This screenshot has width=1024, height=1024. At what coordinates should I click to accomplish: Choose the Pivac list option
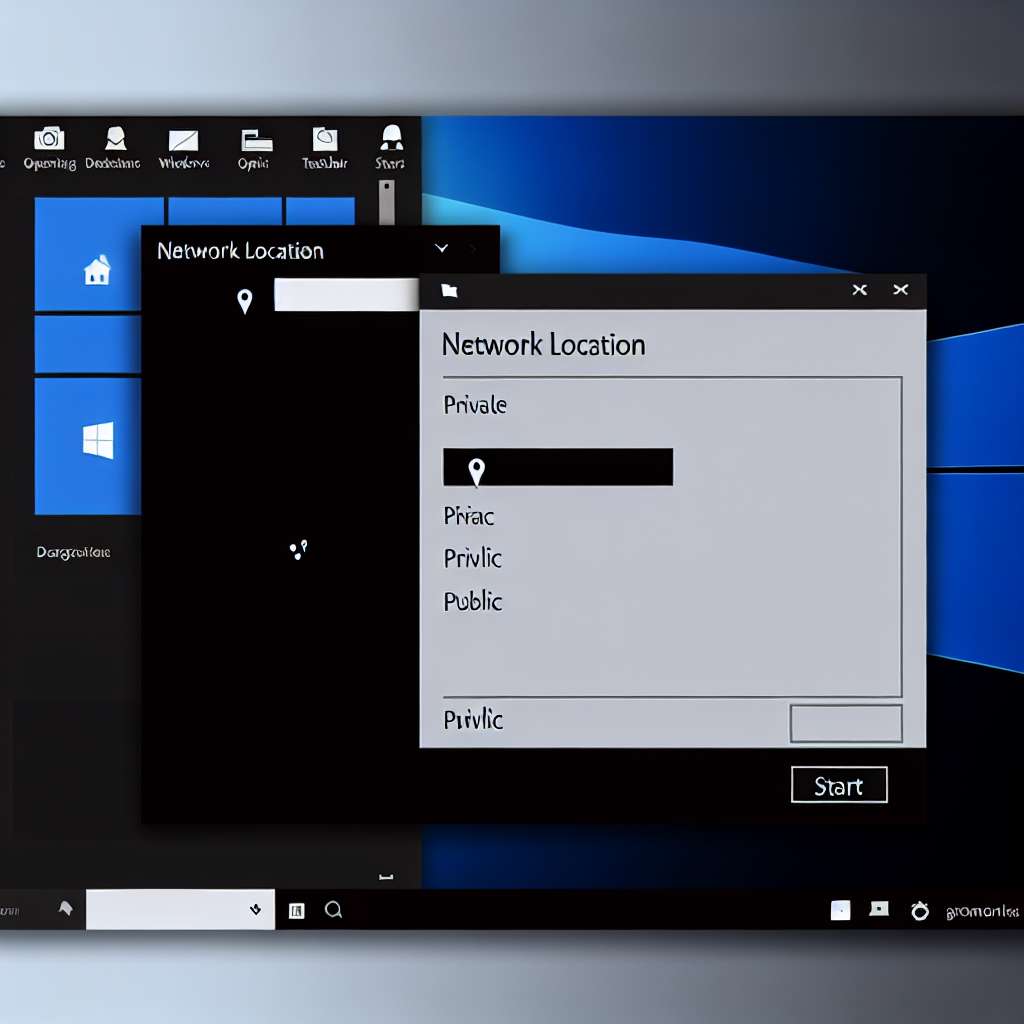pyautogui.click(x=469, y=516)
